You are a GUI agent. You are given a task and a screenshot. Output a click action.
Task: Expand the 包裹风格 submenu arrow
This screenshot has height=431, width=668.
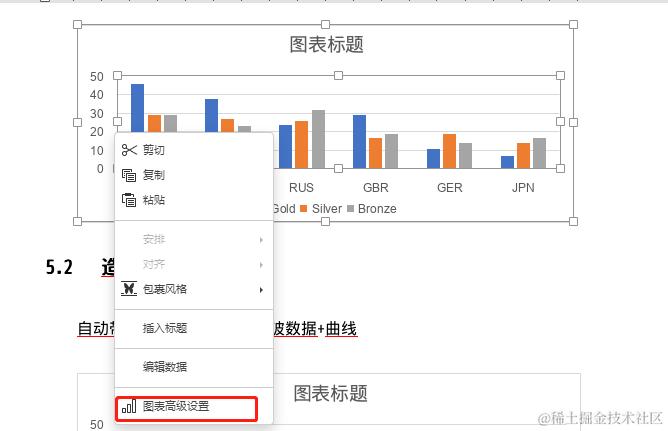coord(261,290)
